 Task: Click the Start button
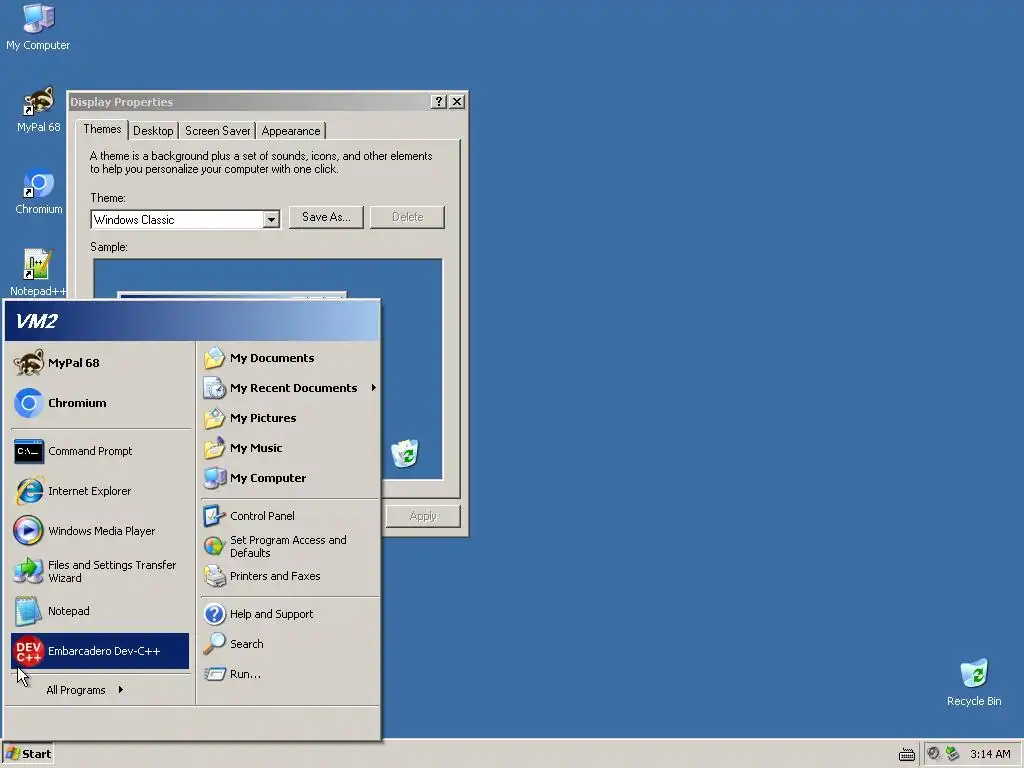pyautogui.click(x=28, y=754)
